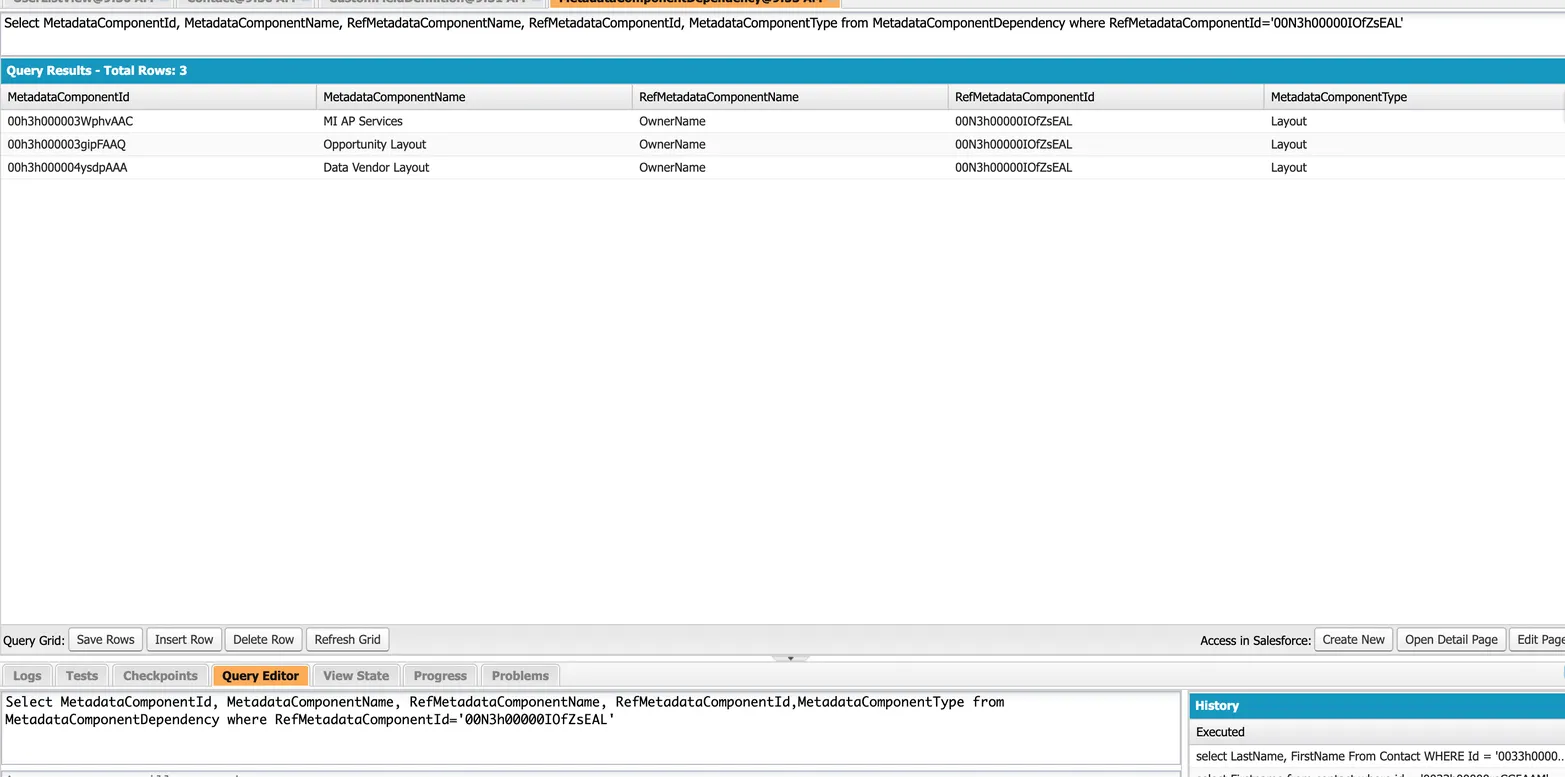Image resolution: width=1565 pixels, height=777 pixels.
Task: Activate the Query Editor tab
Action: pos(259,675)
